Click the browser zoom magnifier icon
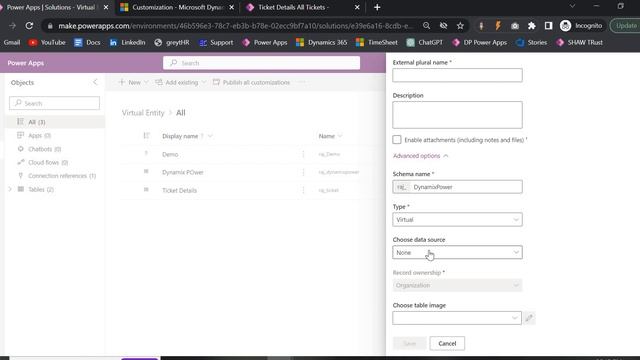The height and width of the screenshot is (360, 640). coord(427,26)
